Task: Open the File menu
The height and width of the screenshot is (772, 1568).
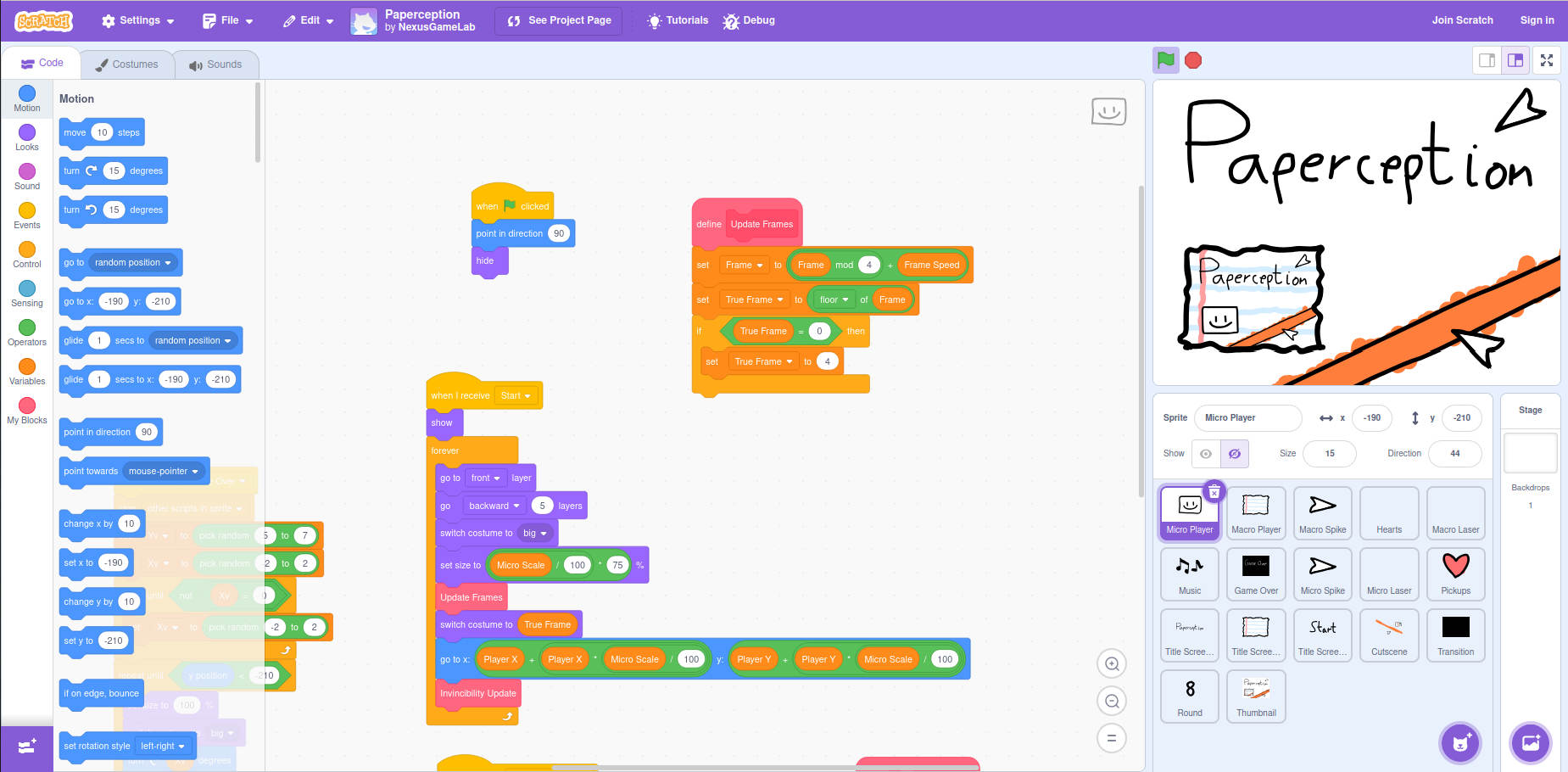Action: pyautogui.click(x=228, y=20)
